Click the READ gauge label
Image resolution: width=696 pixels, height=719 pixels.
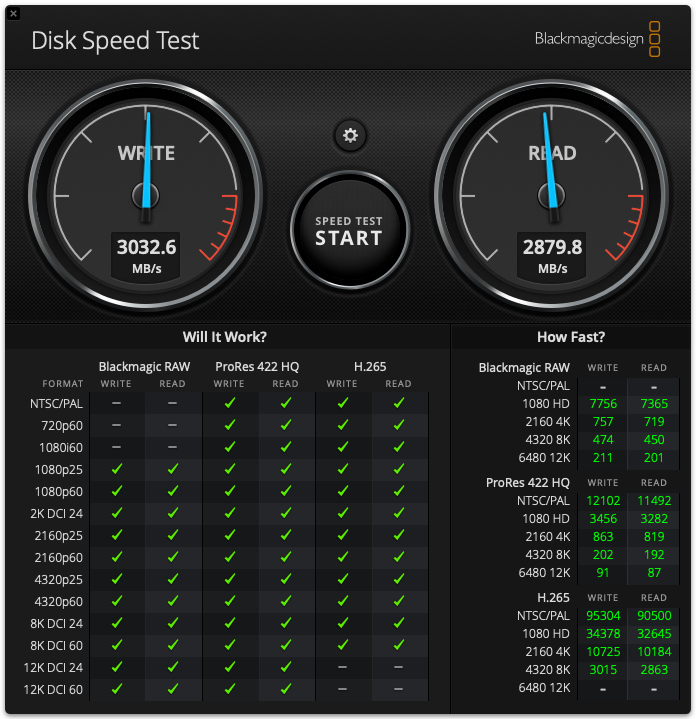[552, 153]
